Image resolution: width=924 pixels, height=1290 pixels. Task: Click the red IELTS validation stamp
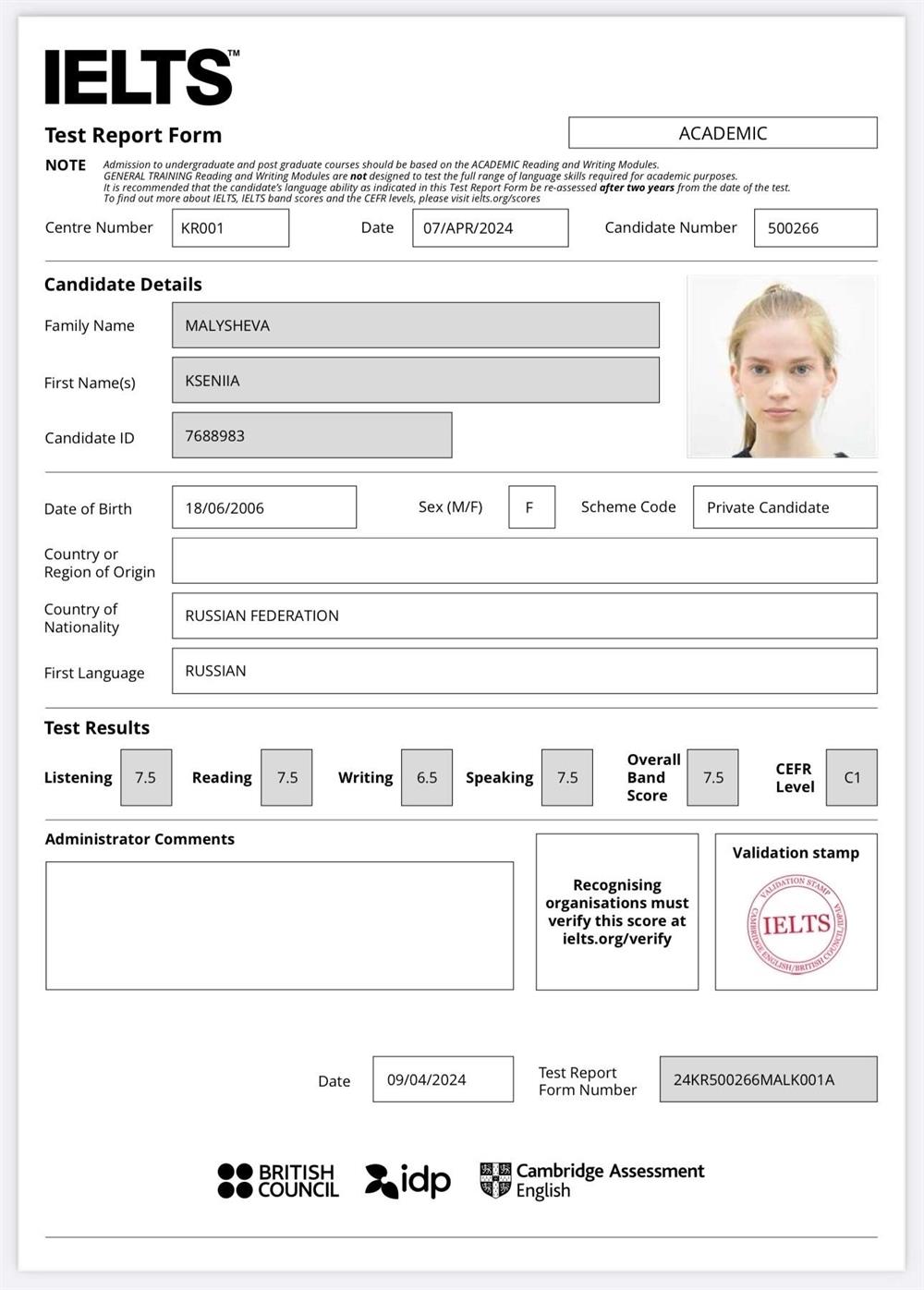796,924
